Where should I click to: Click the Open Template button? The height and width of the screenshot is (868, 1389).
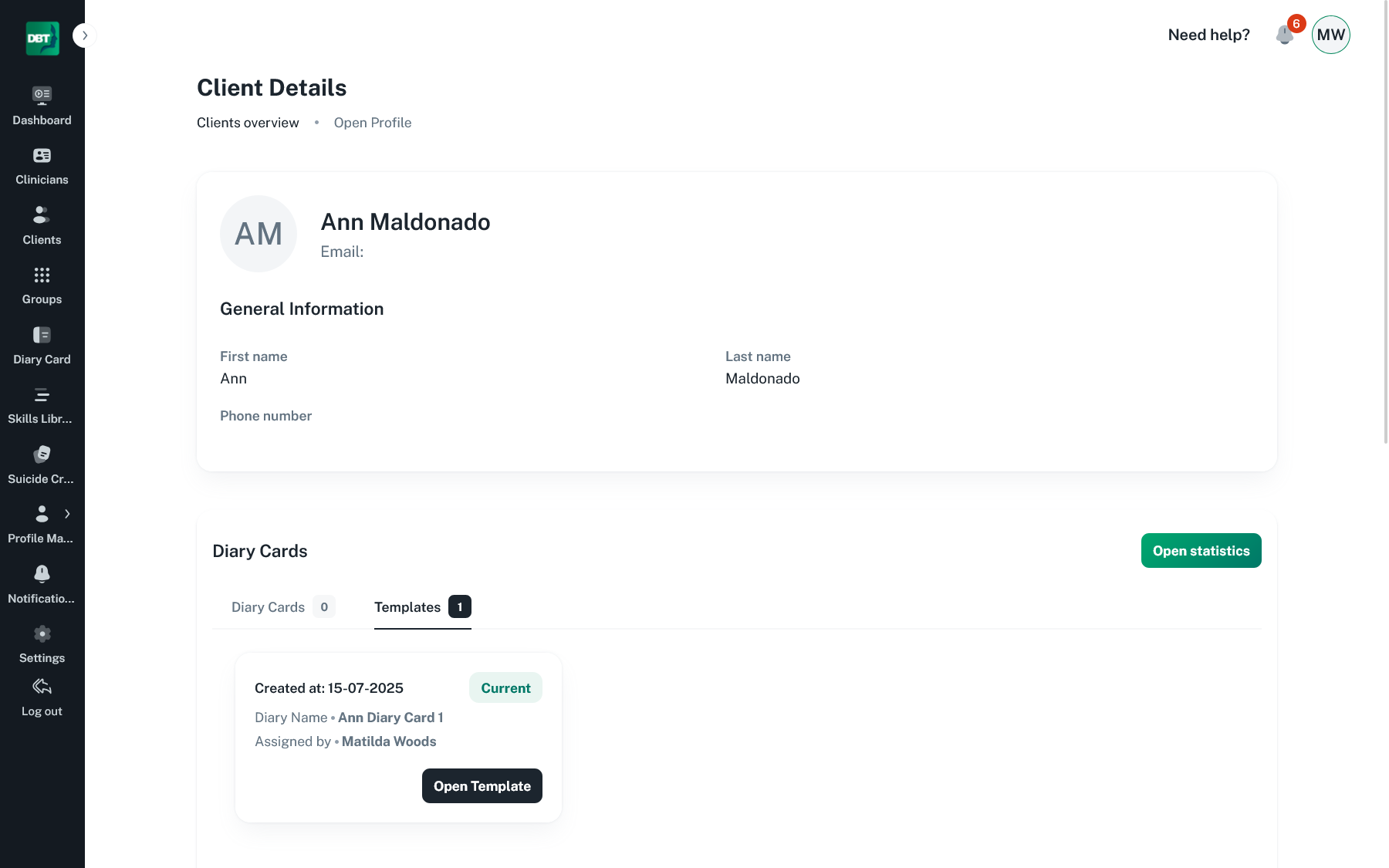tap(482, 786)
